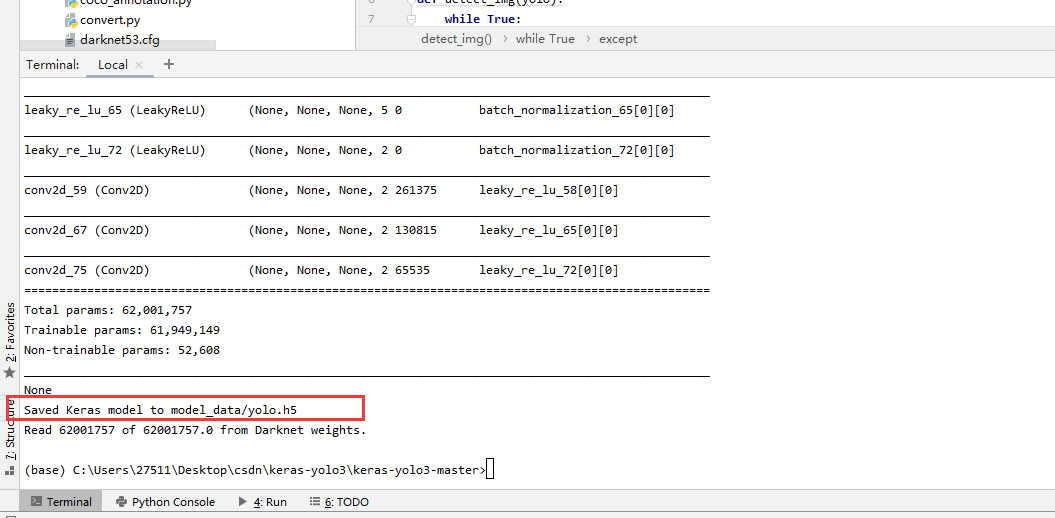Click the convert.py Python file icon
1055x518 pixels.
[x=71, y=20]
